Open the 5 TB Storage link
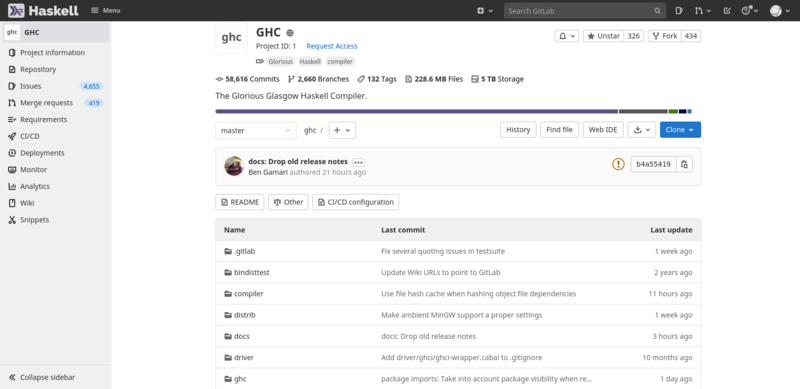Screen dimensions: 800x389 pos(497,79)
